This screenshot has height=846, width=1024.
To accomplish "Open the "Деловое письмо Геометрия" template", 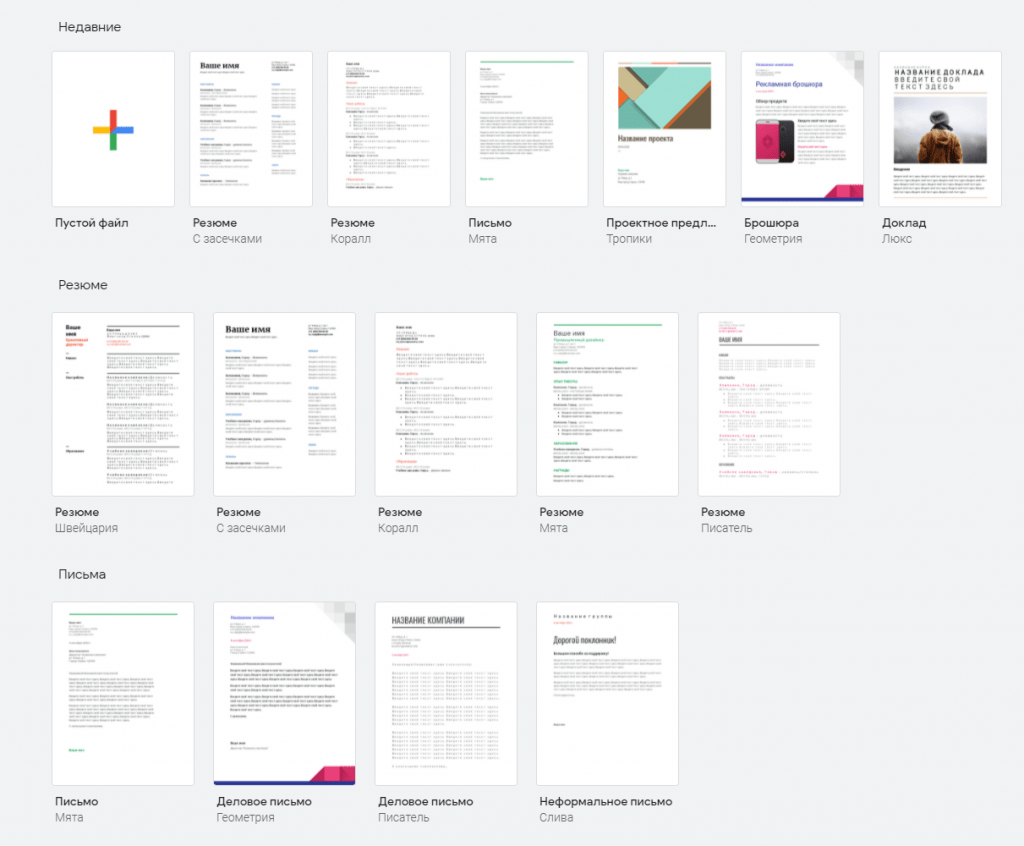I will [x=284, y=692].
